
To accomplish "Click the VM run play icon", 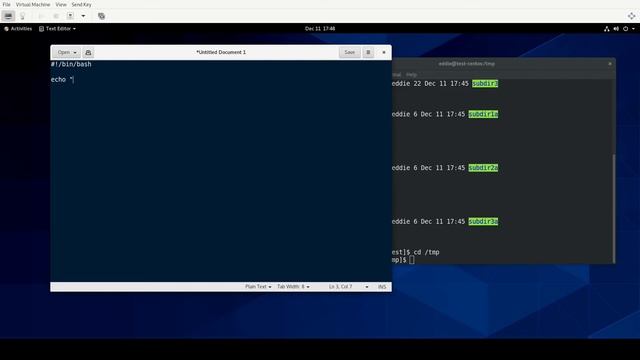I will [x=41, y=16].
